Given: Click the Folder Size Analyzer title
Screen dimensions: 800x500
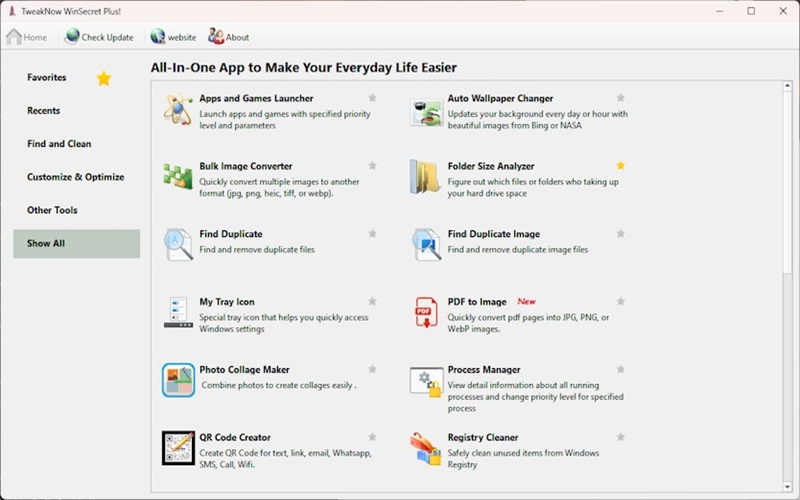Looking at the screenshot, I should (491, 166).
